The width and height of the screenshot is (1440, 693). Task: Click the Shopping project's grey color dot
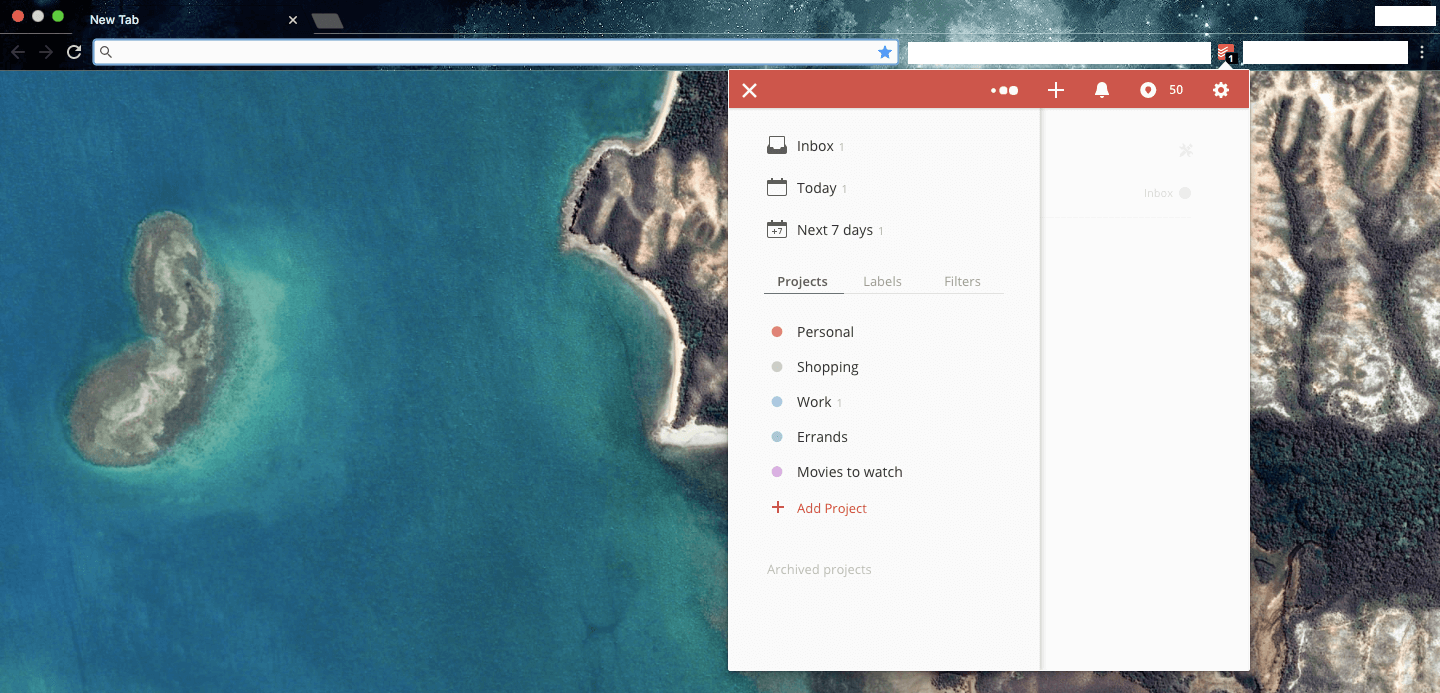tap(777, 367)
